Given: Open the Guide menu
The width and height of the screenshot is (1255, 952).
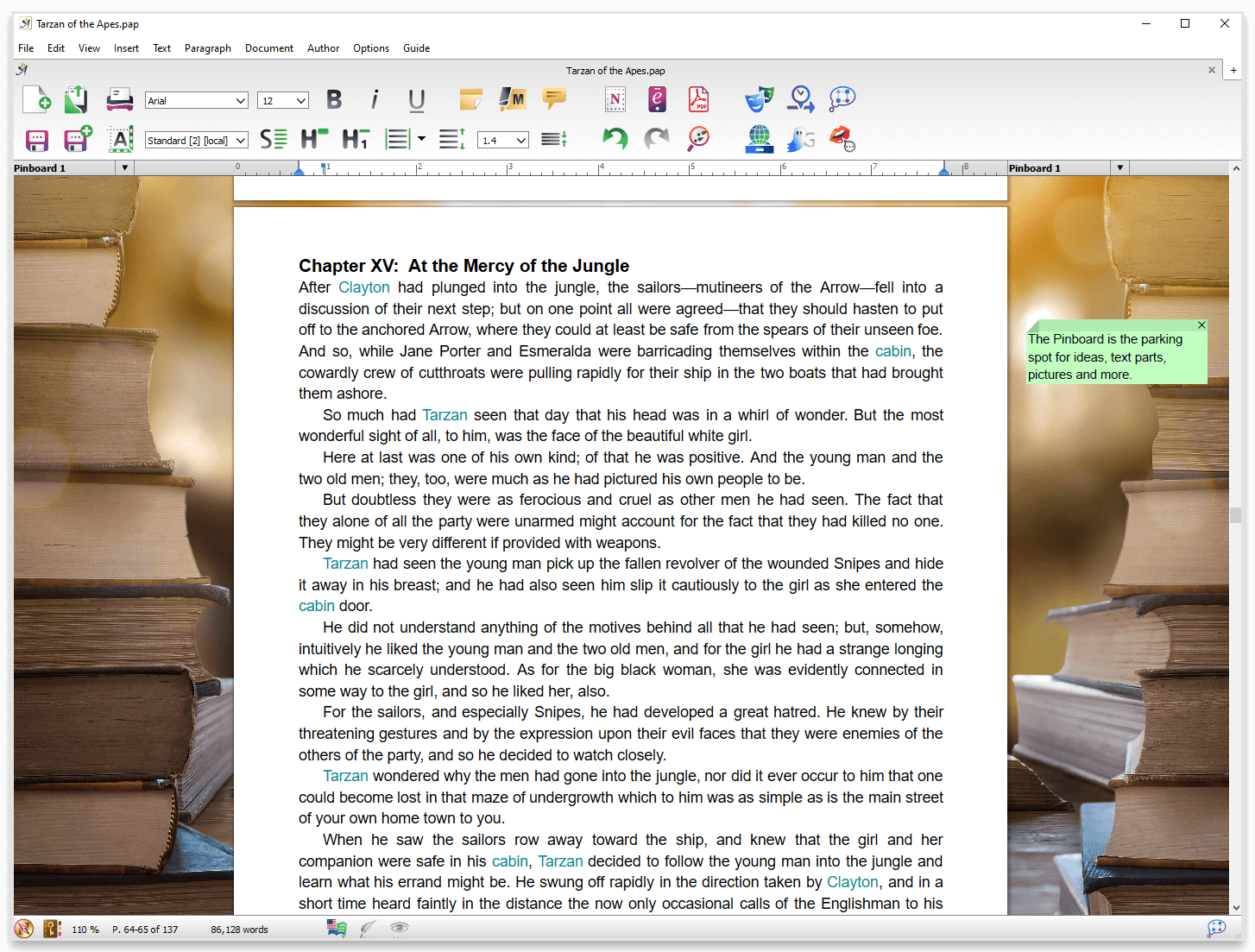Looking at the screenshot, I should (x=416, y=48).
